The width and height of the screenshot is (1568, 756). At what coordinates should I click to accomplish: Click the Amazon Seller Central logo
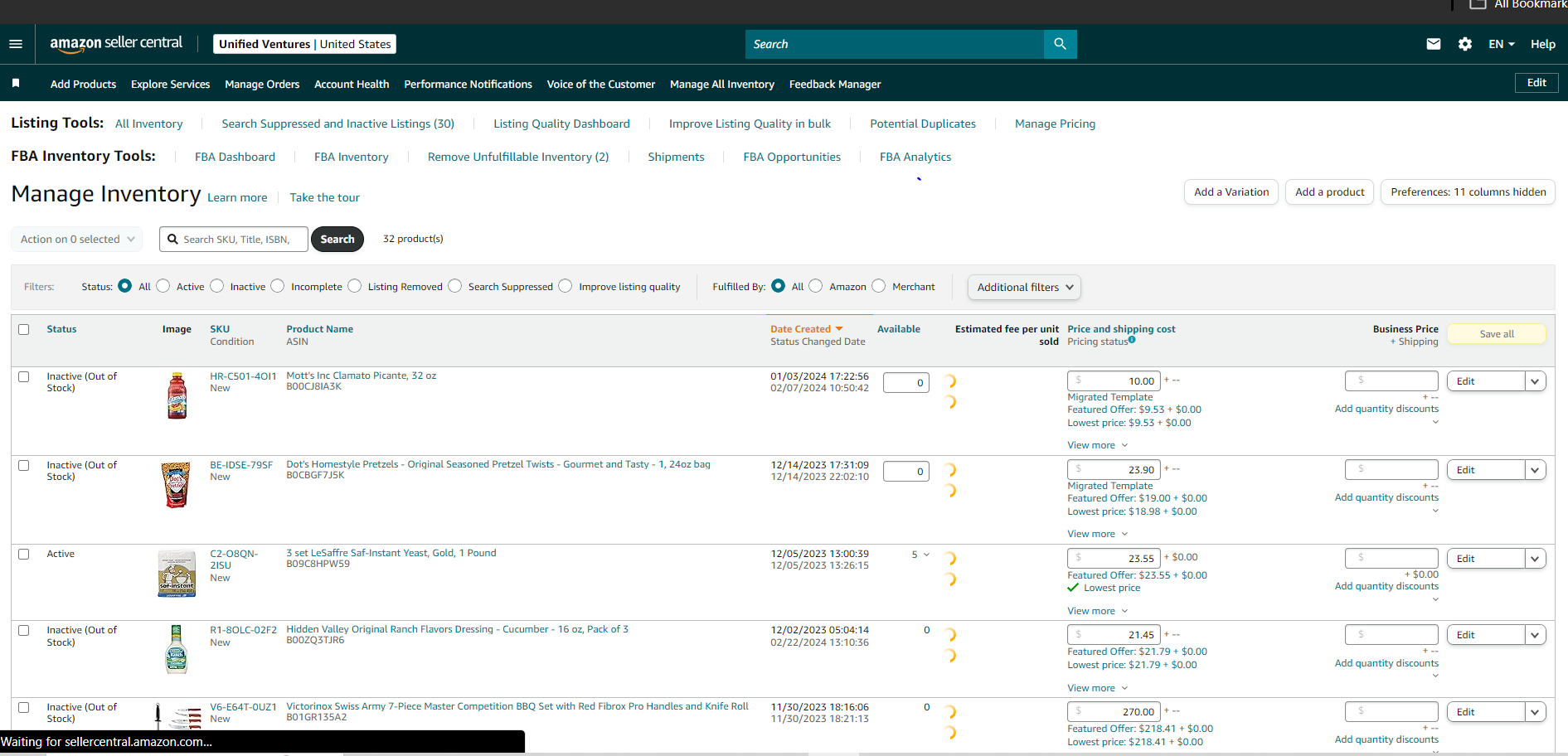pos(116,43)
